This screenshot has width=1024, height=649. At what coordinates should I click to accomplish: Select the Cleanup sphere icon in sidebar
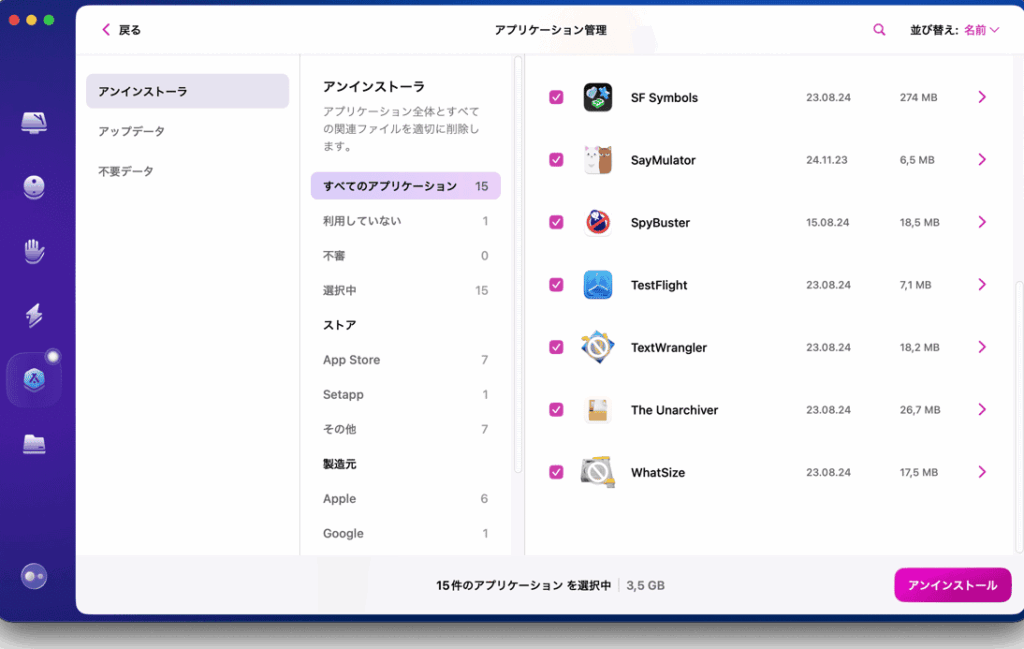34,187
